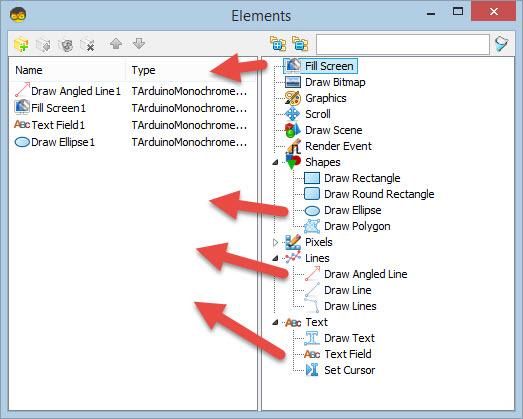Select Draw Angled Line in tree
Viewport: 523px width, 419px height.
click(x=366, y=274)
